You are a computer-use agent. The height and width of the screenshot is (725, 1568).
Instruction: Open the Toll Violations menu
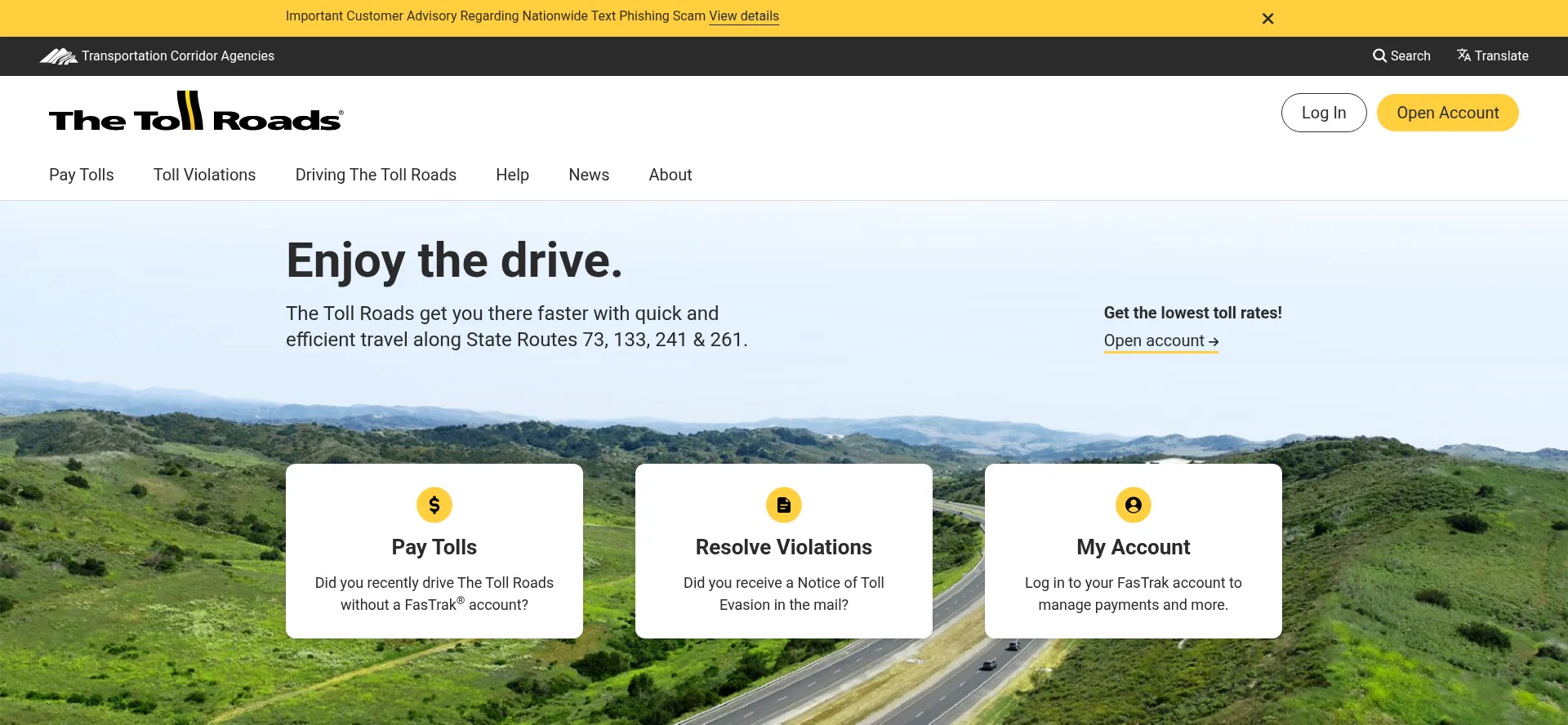pos(204,175)
